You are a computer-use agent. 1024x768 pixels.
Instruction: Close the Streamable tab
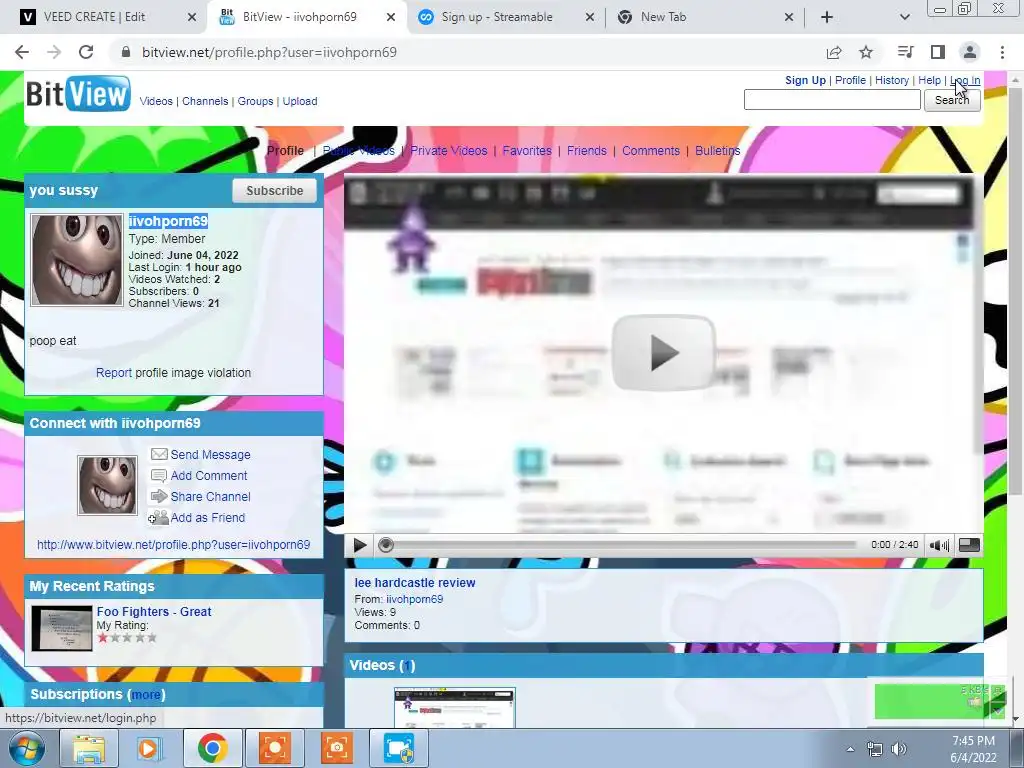pyautogui.click(x=590, y=17)
